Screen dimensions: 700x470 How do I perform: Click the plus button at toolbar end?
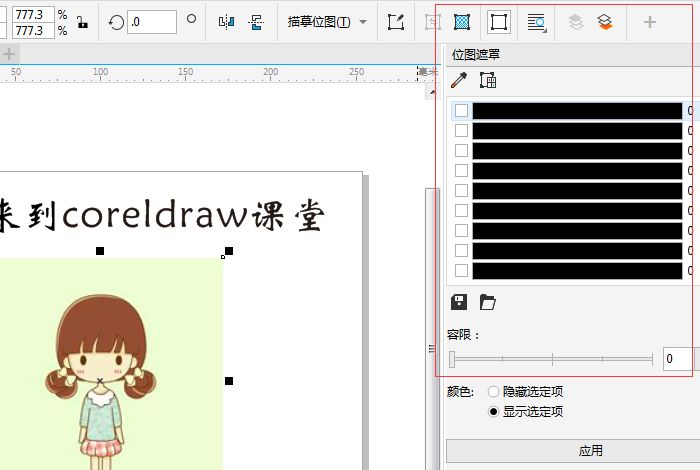pyautogui.click(x=650, y=22)
